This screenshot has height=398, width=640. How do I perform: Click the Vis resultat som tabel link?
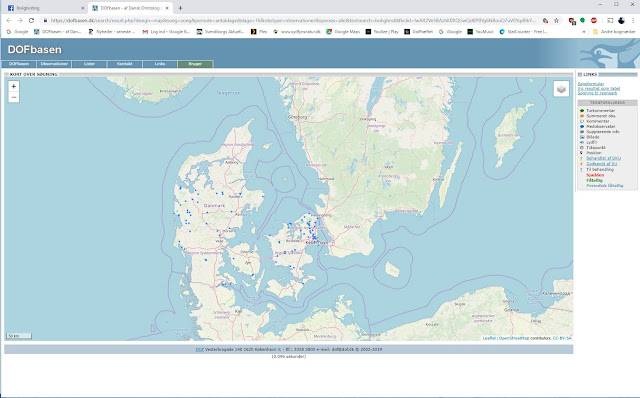pos(599,89)
